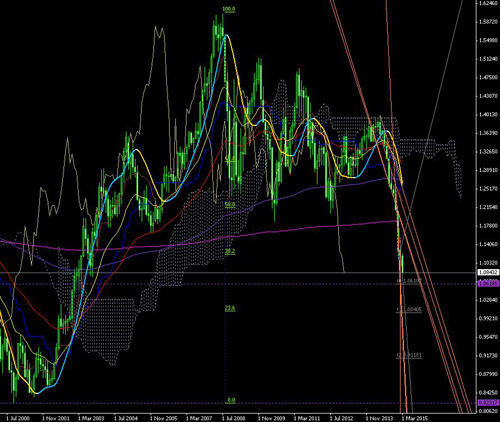Select the 1 Mar 2007 date label
The image size is (500, 422).
[x=199, y=418]
